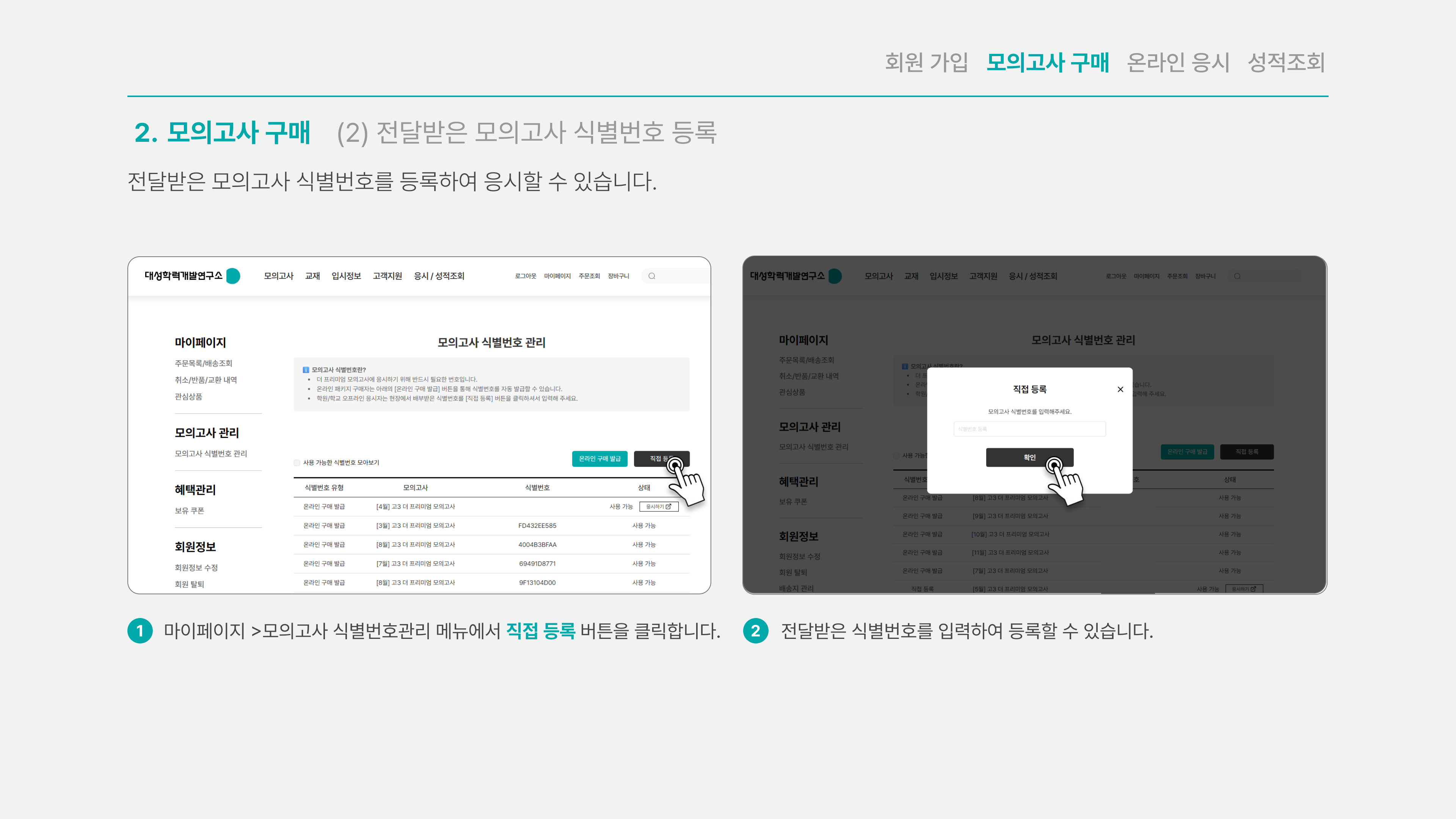The image size is (1456, 819).
Task: Toggle 사용 가능한 식별번호 모아보기 checkbox
Action: pos(297,463)
